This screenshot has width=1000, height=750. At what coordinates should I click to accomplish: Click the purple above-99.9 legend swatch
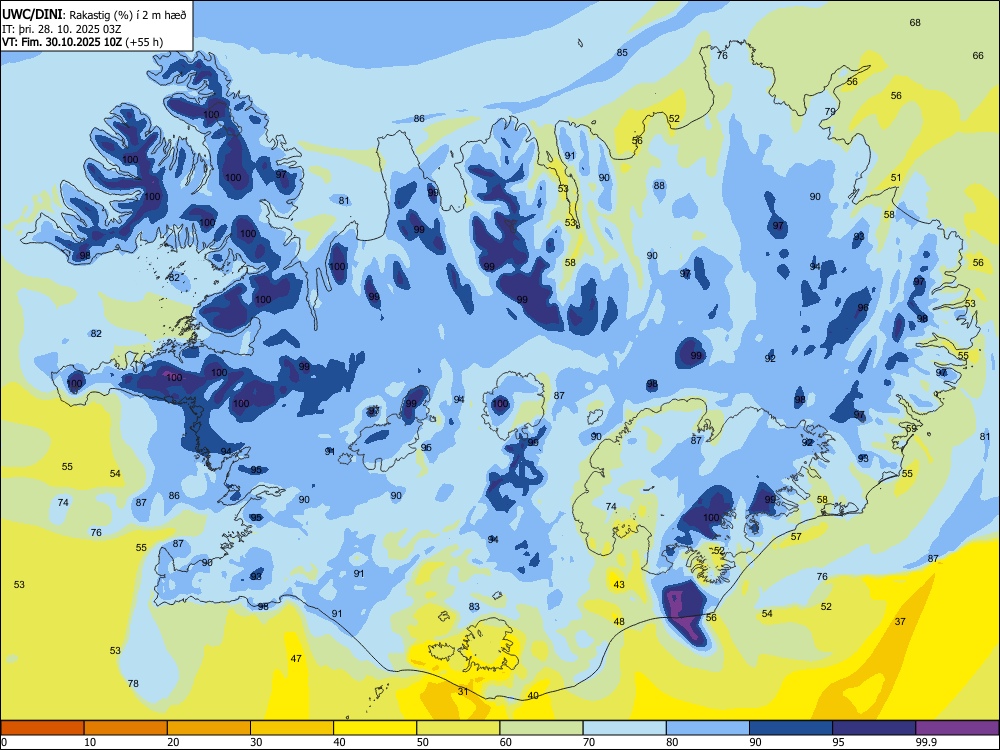pos(957,728)
